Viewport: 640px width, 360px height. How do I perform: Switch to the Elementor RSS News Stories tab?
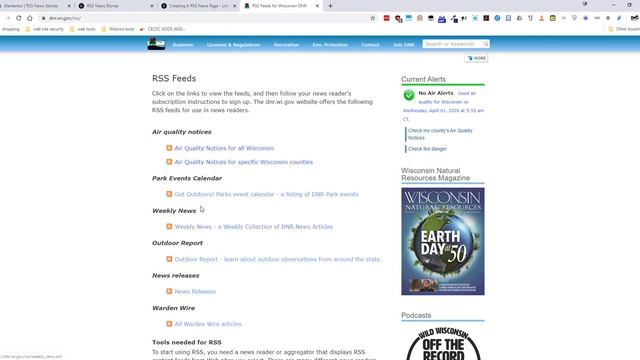point(31,6)
